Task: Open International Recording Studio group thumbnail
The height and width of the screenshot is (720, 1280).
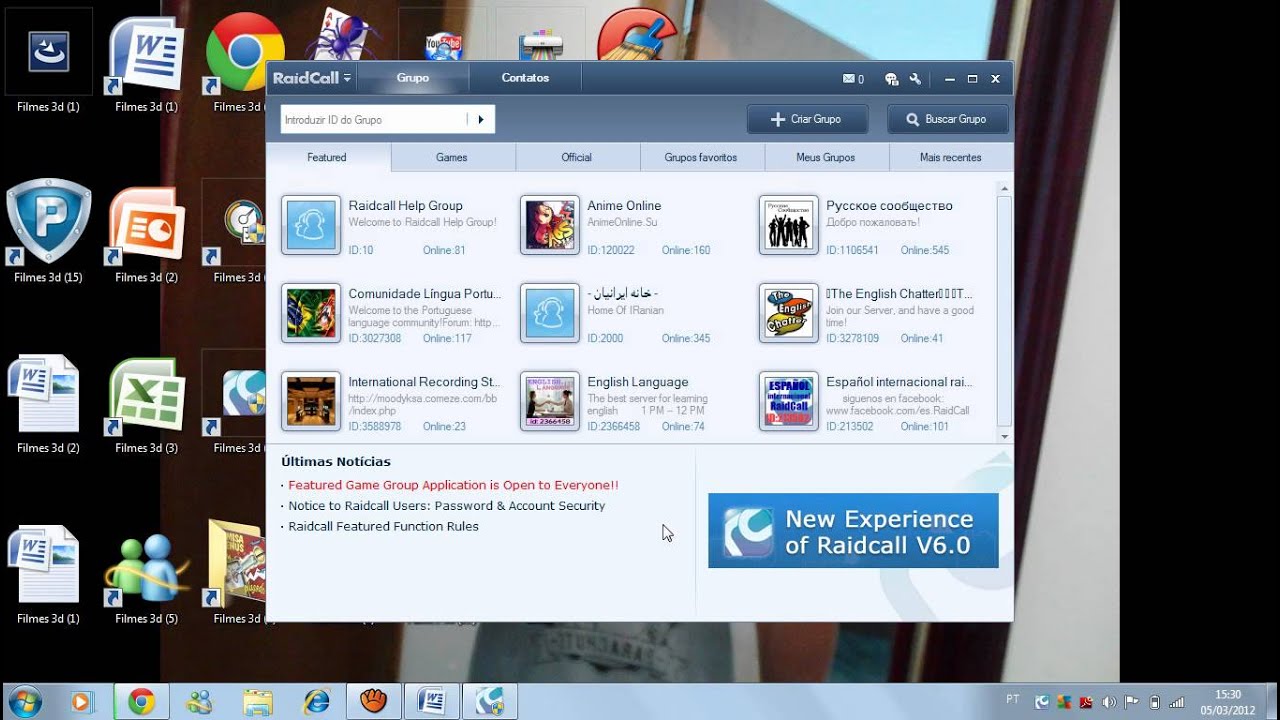Action: pyautogui.click(x=311, y=401)
